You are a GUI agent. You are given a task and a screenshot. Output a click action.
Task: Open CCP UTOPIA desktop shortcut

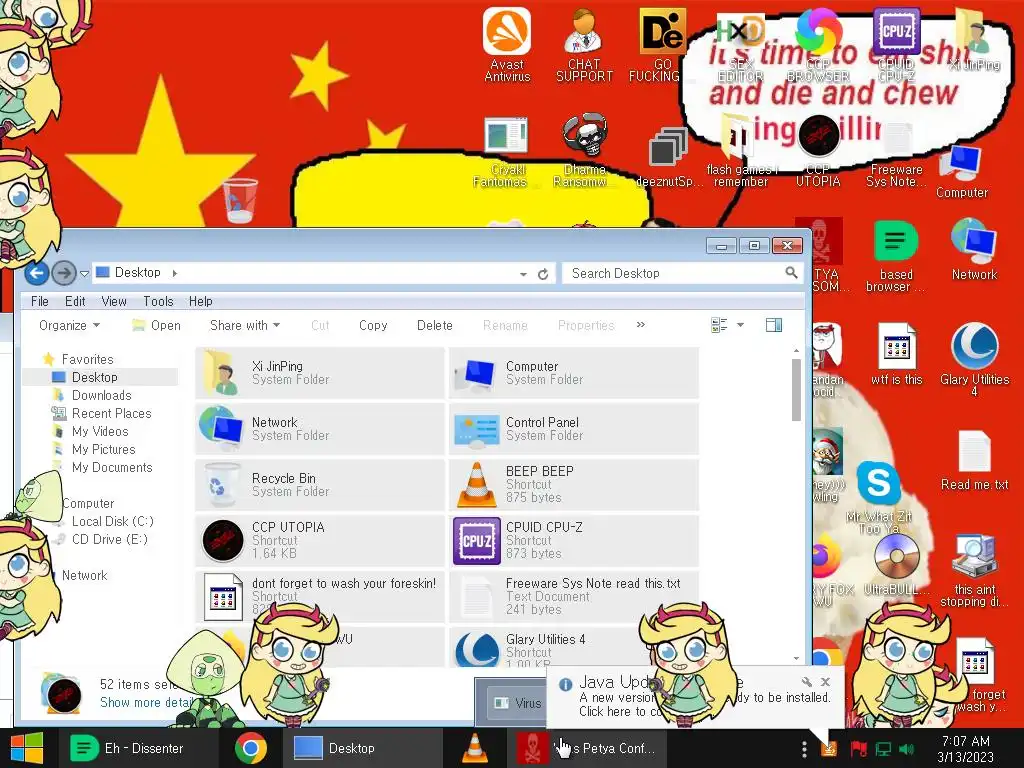(x=818, y=150)
